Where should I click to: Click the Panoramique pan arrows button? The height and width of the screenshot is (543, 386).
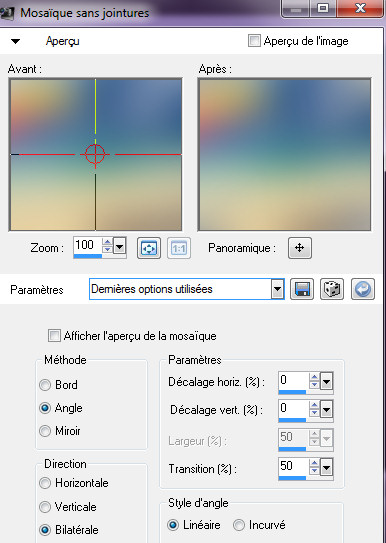click(x=300, y=248)
